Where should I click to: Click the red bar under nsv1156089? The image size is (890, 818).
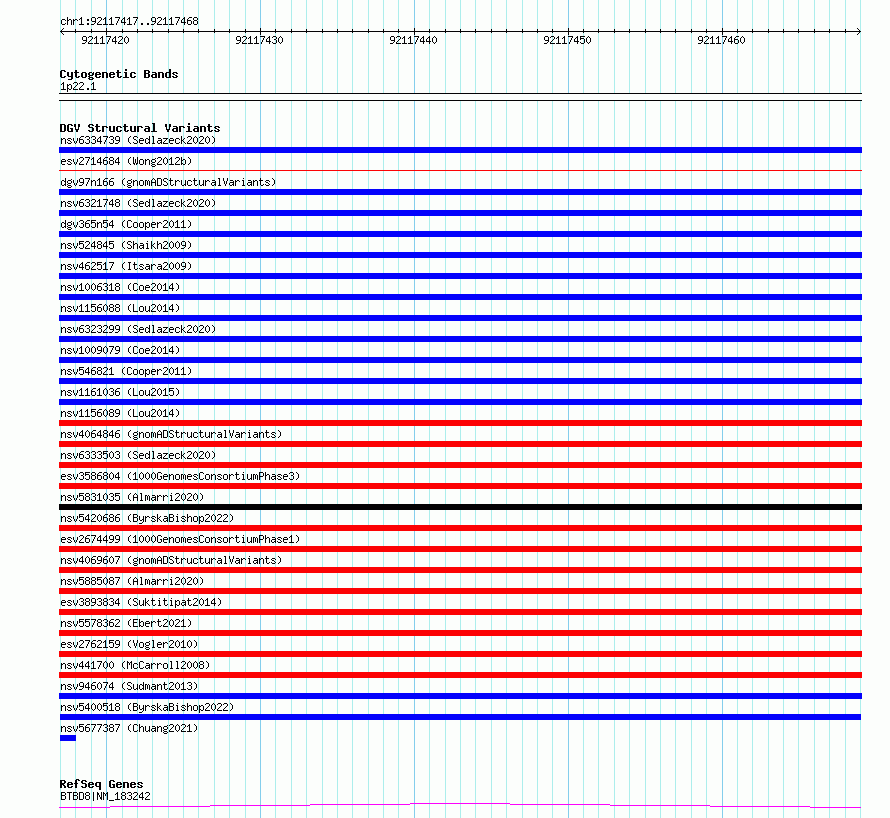[460, 423]
